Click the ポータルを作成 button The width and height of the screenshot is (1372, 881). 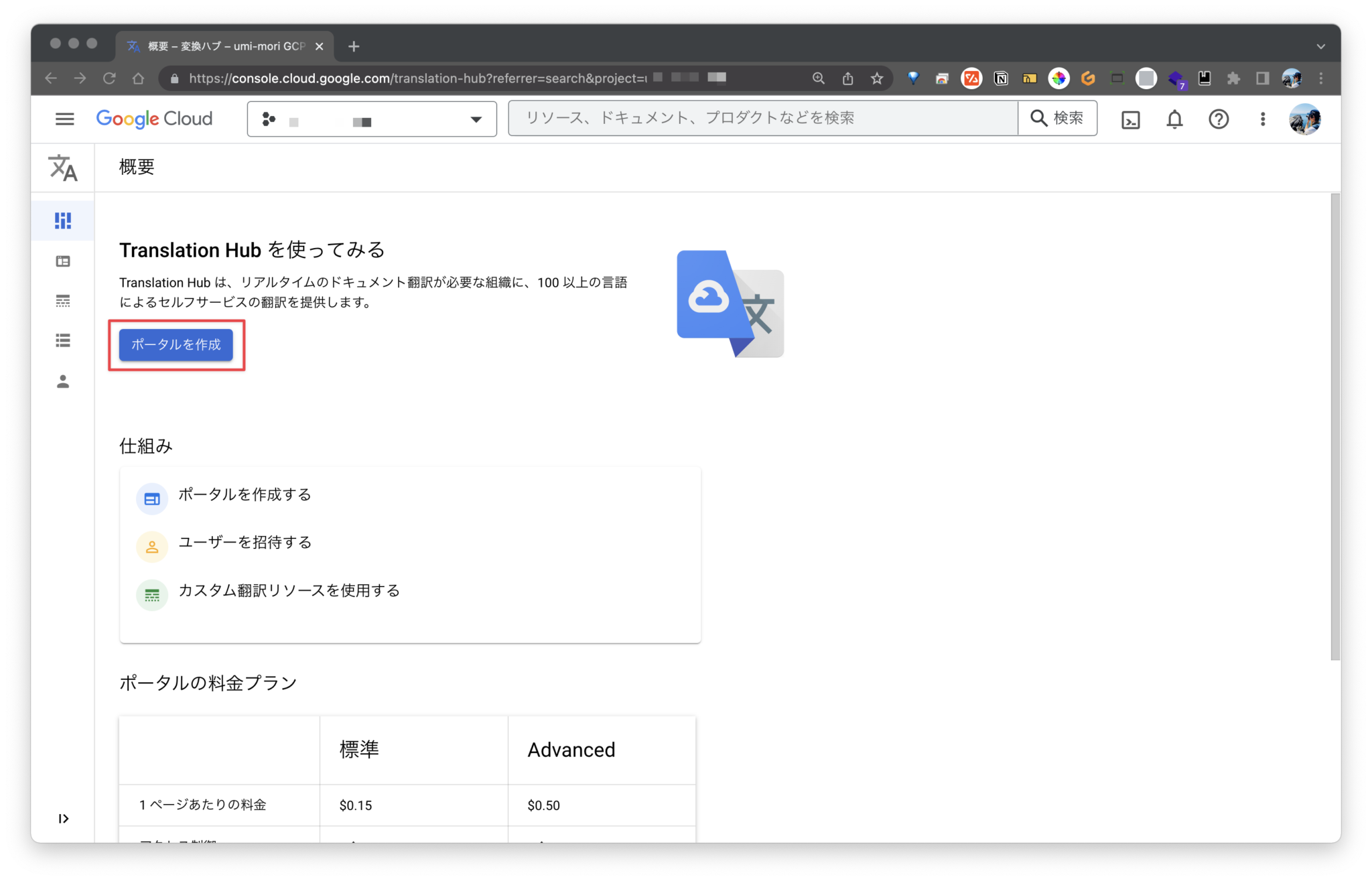(x=176, y=345)
